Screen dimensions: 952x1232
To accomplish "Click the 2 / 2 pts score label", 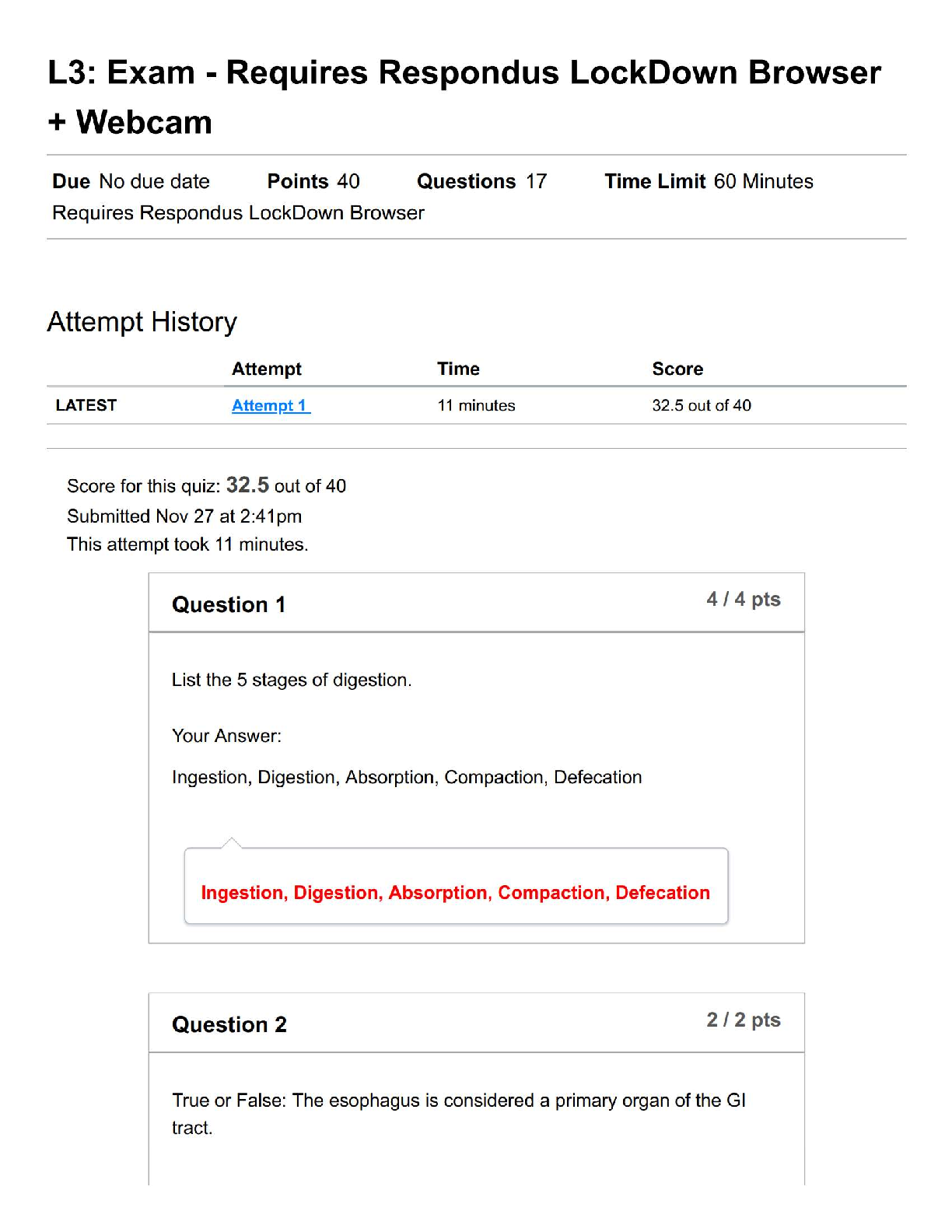I will [743, 1020].
